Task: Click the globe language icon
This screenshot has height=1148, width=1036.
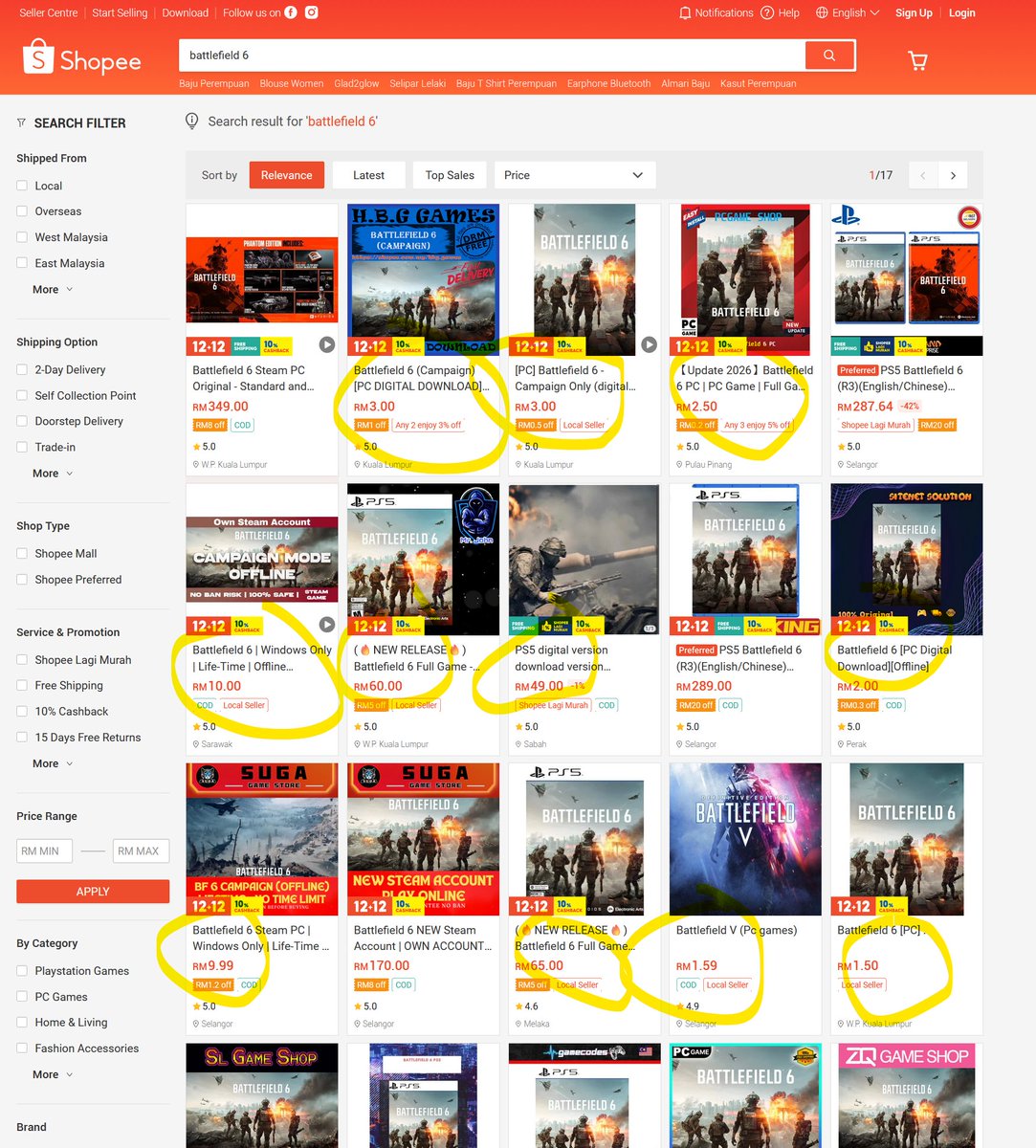Action: tap(822, 12)
